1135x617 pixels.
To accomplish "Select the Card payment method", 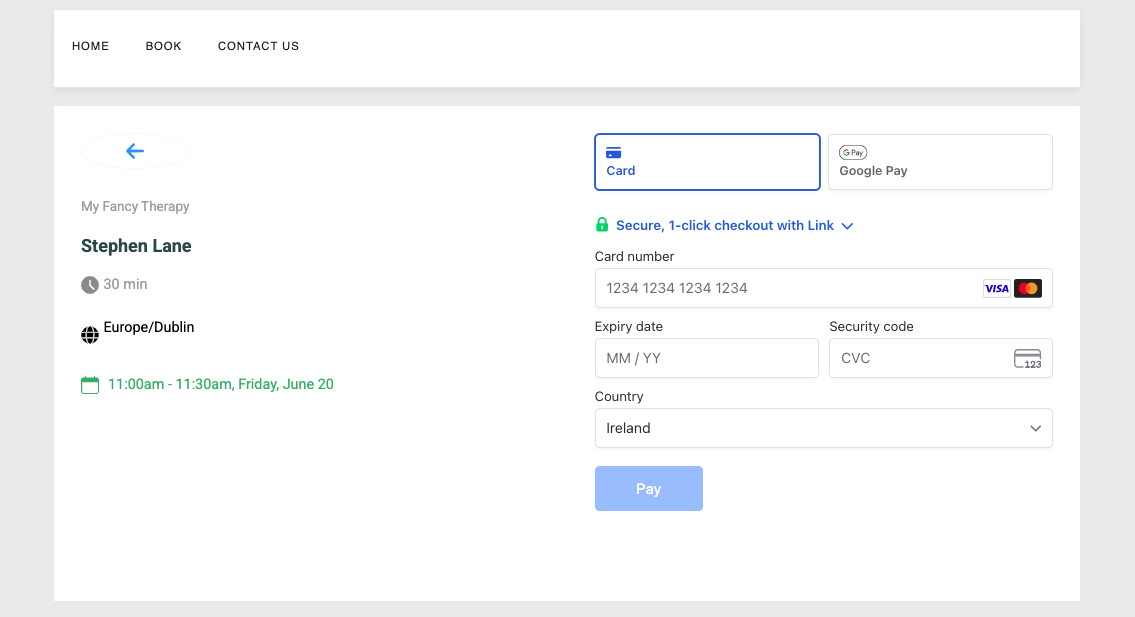I will pos(707,161).
